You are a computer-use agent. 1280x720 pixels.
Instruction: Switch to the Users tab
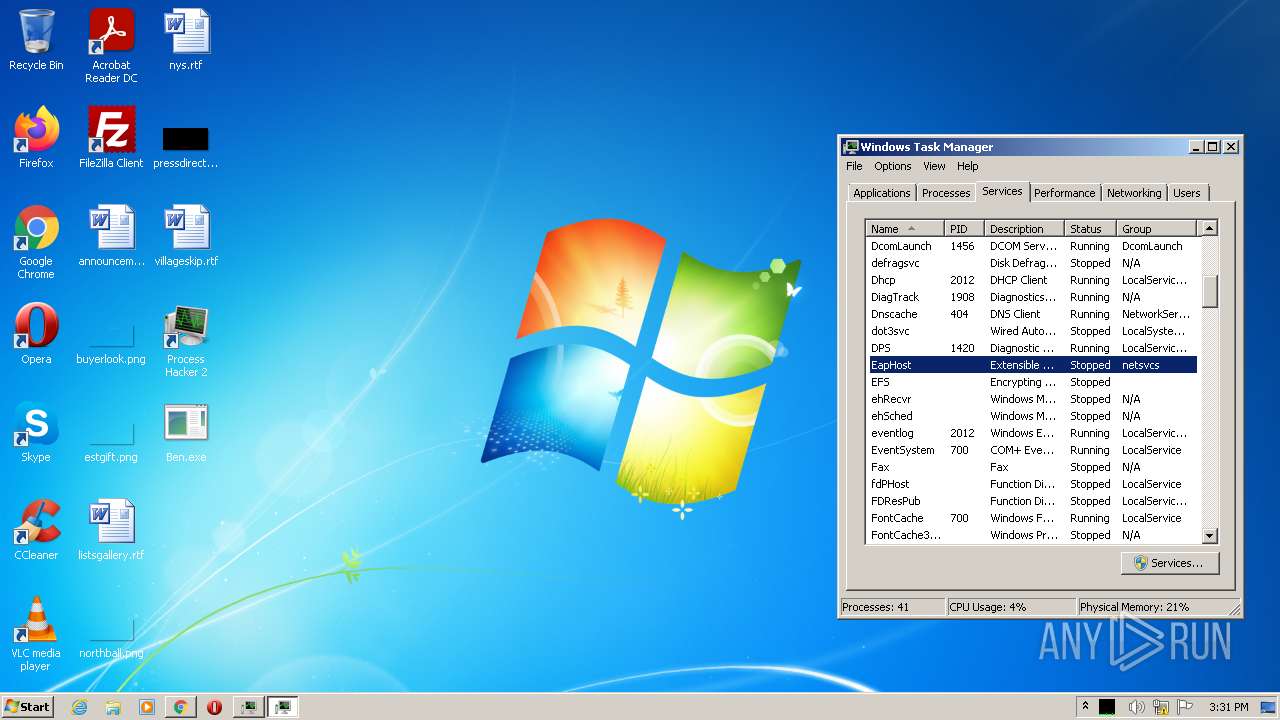[1187, 193]
